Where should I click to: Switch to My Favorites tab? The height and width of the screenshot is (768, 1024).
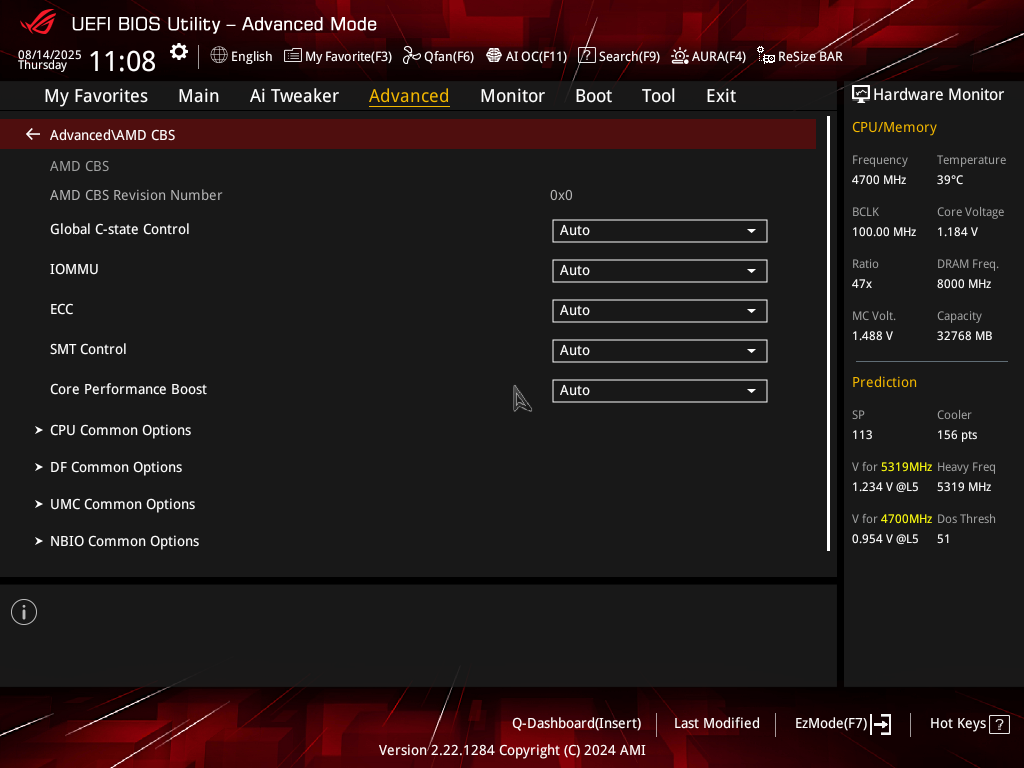96,96
